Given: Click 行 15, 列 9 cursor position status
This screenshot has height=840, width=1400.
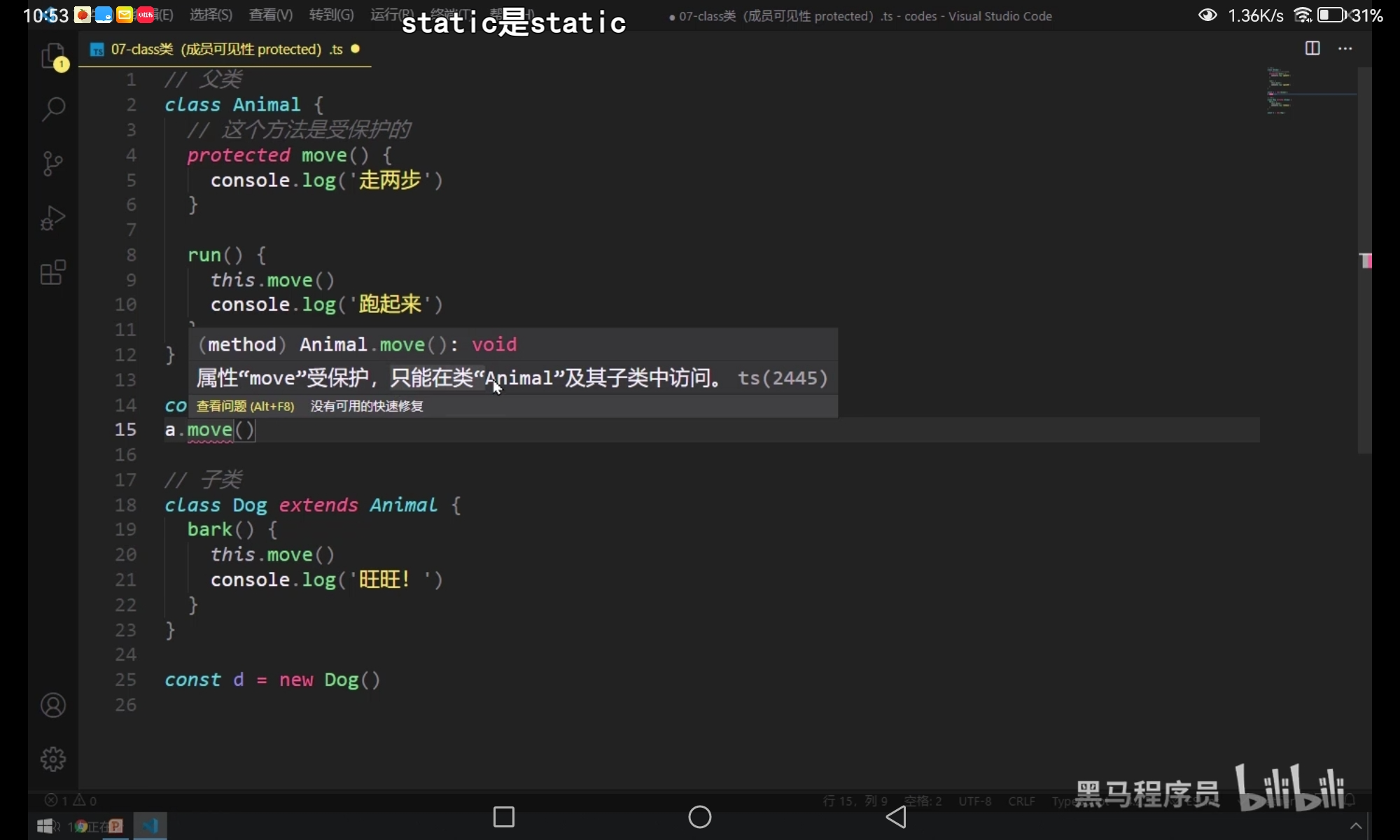Looking at the screenshot, I should coord(855,801).
